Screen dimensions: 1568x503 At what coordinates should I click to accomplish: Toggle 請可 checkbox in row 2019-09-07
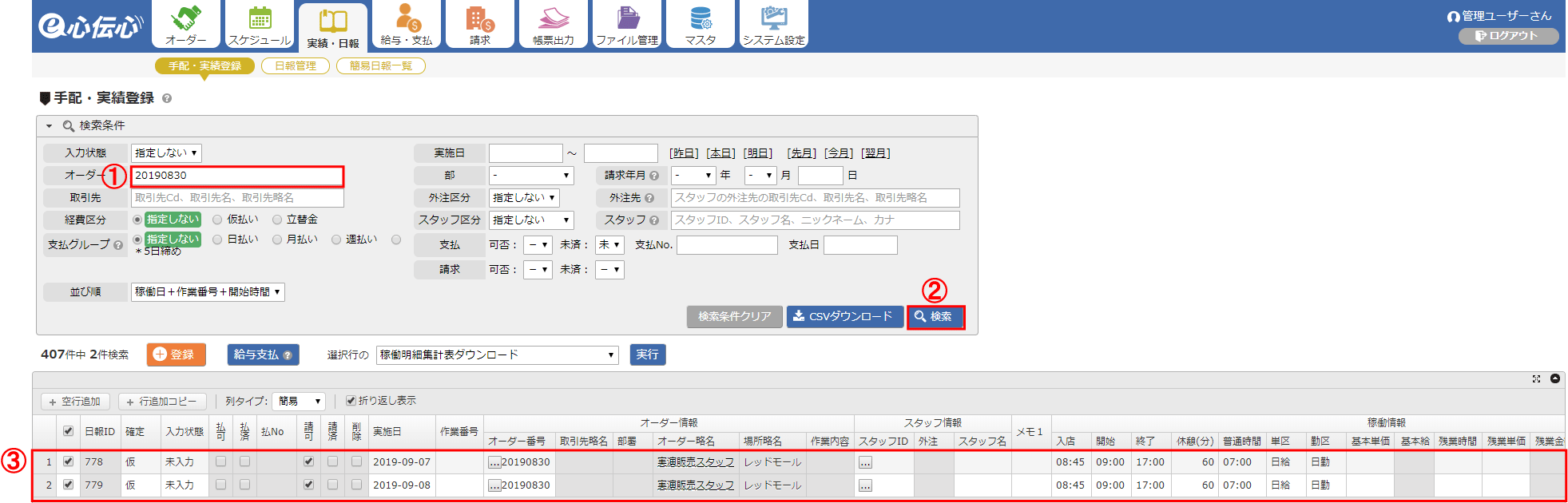point(308,461)
